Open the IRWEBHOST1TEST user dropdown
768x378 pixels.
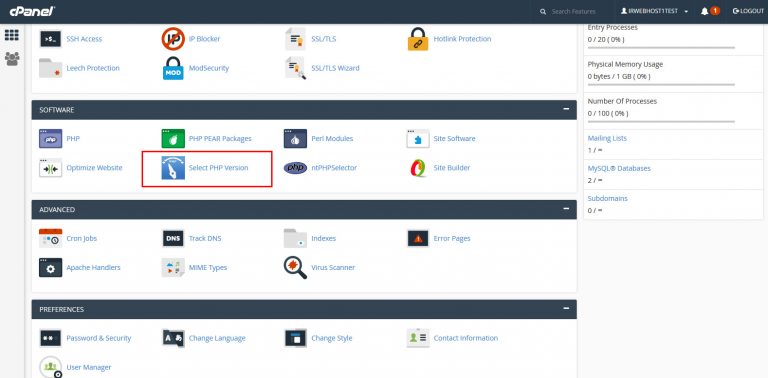(x=655, y=11)
